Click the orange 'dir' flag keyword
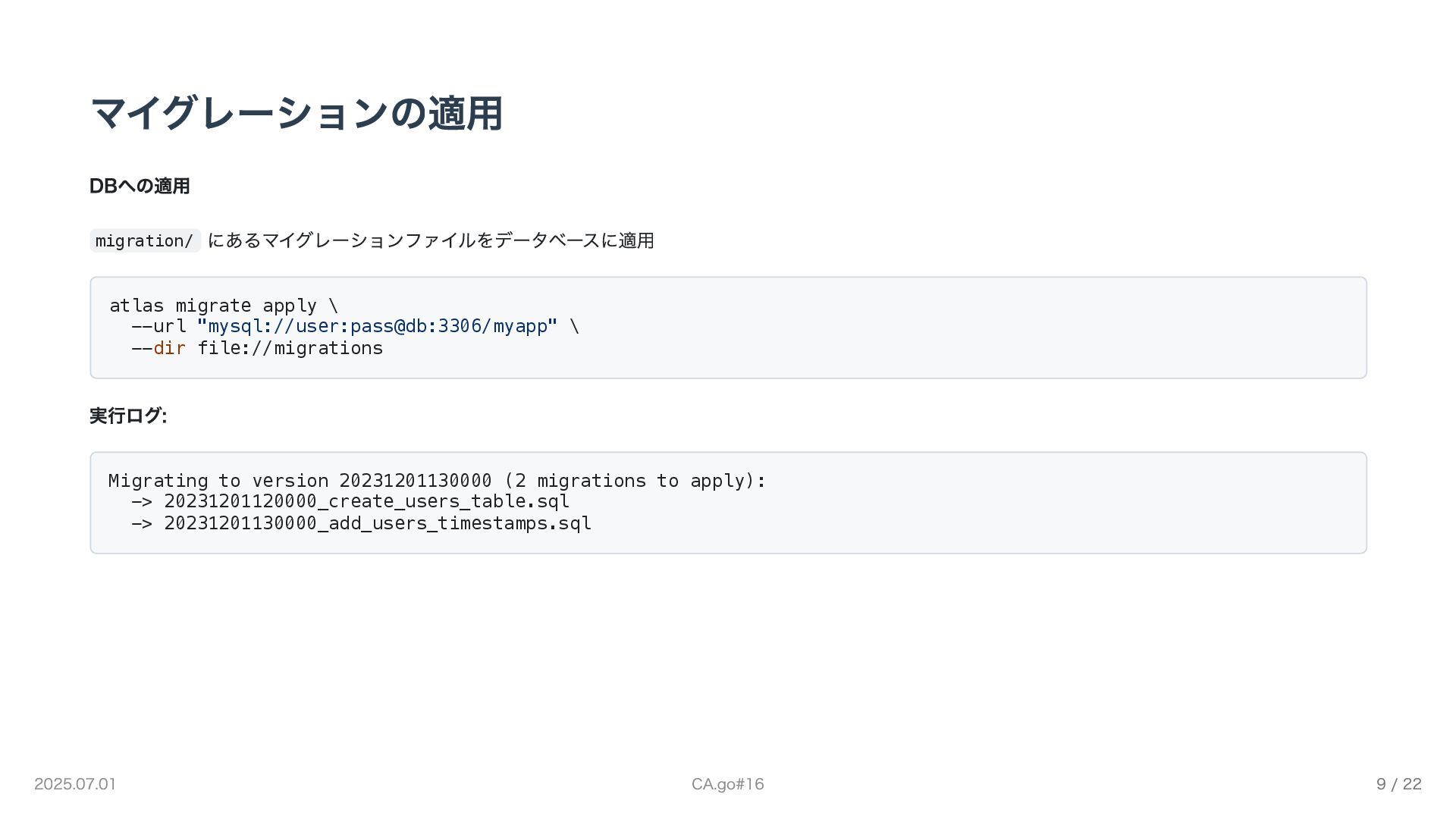Viewport: 1456px width, 819px height. pyautogui.click(x=169, y=348)
